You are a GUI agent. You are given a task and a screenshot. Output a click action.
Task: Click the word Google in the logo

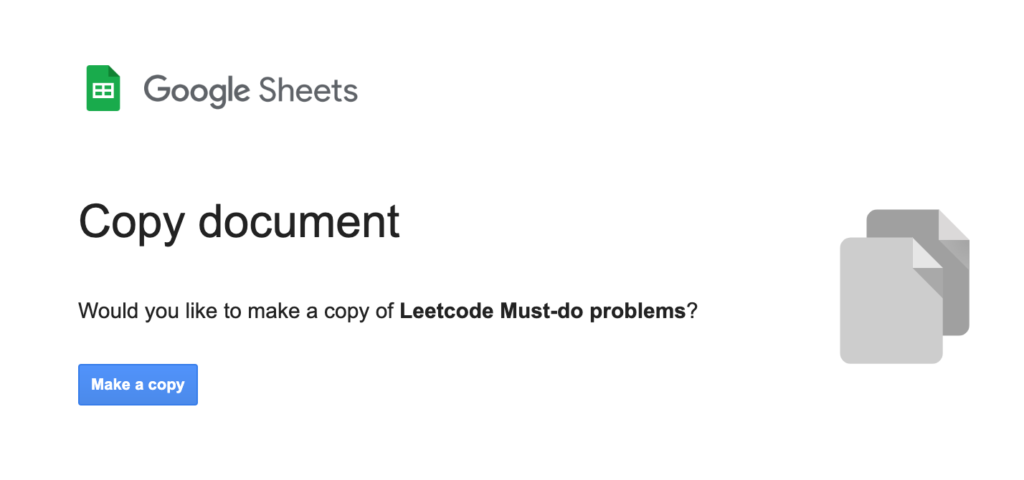coord(196,90)
